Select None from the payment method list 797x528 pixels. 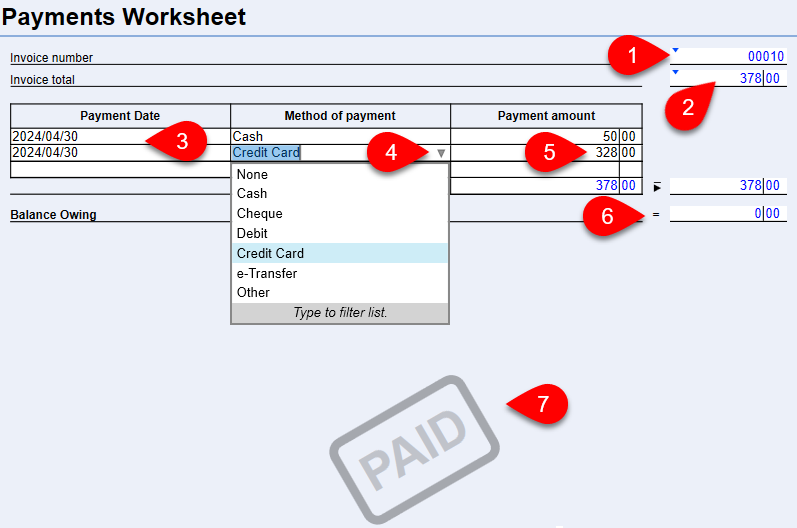(x=340, y=174)
